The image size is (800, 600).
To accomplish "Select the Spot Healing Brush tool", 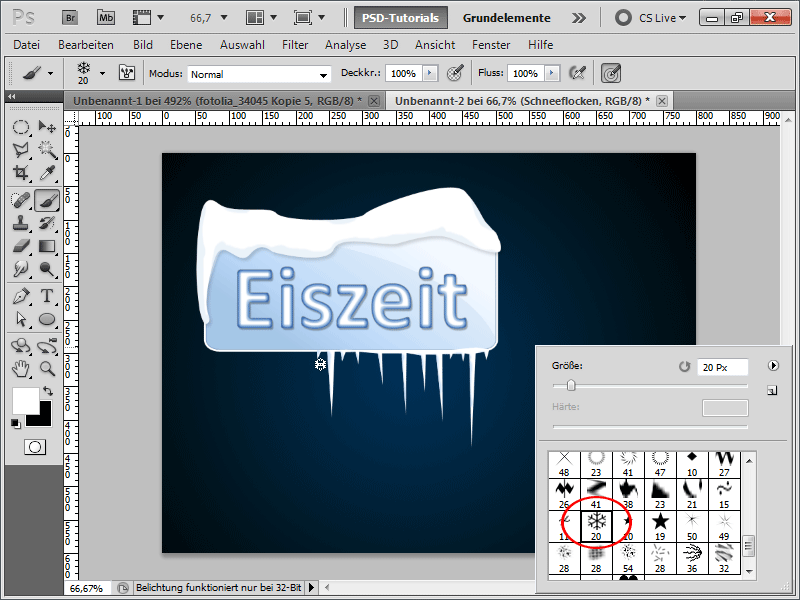I will pyautogui.click(x=20, y=200).
